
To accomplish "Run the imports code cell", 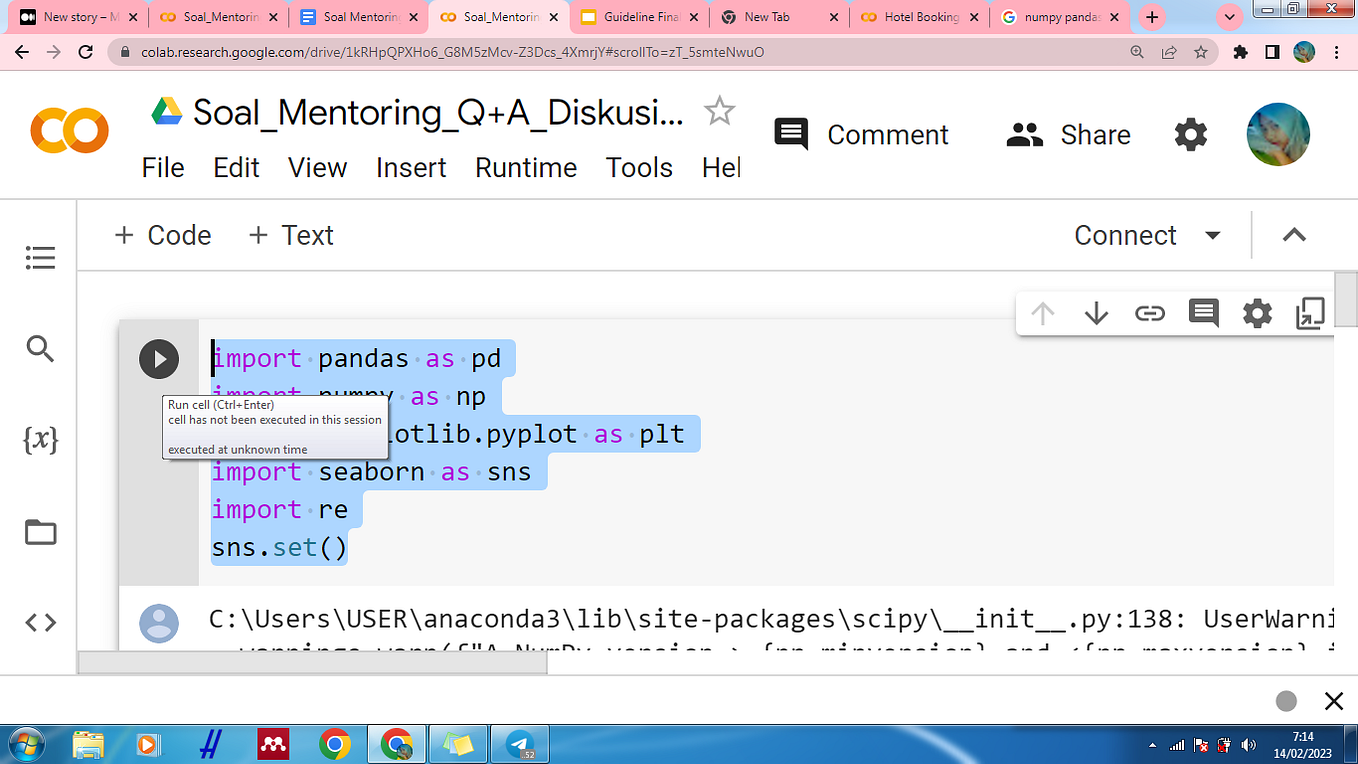I will pos(158,359).
